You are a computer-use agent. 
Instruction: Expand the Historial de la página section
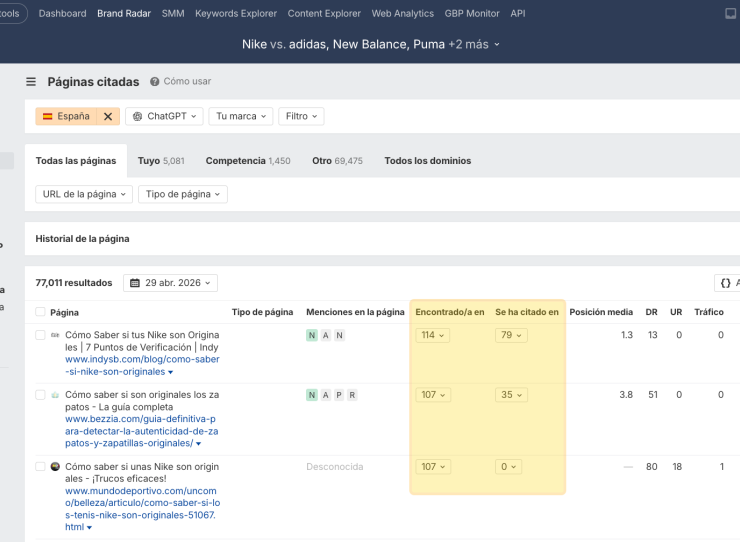82,239
